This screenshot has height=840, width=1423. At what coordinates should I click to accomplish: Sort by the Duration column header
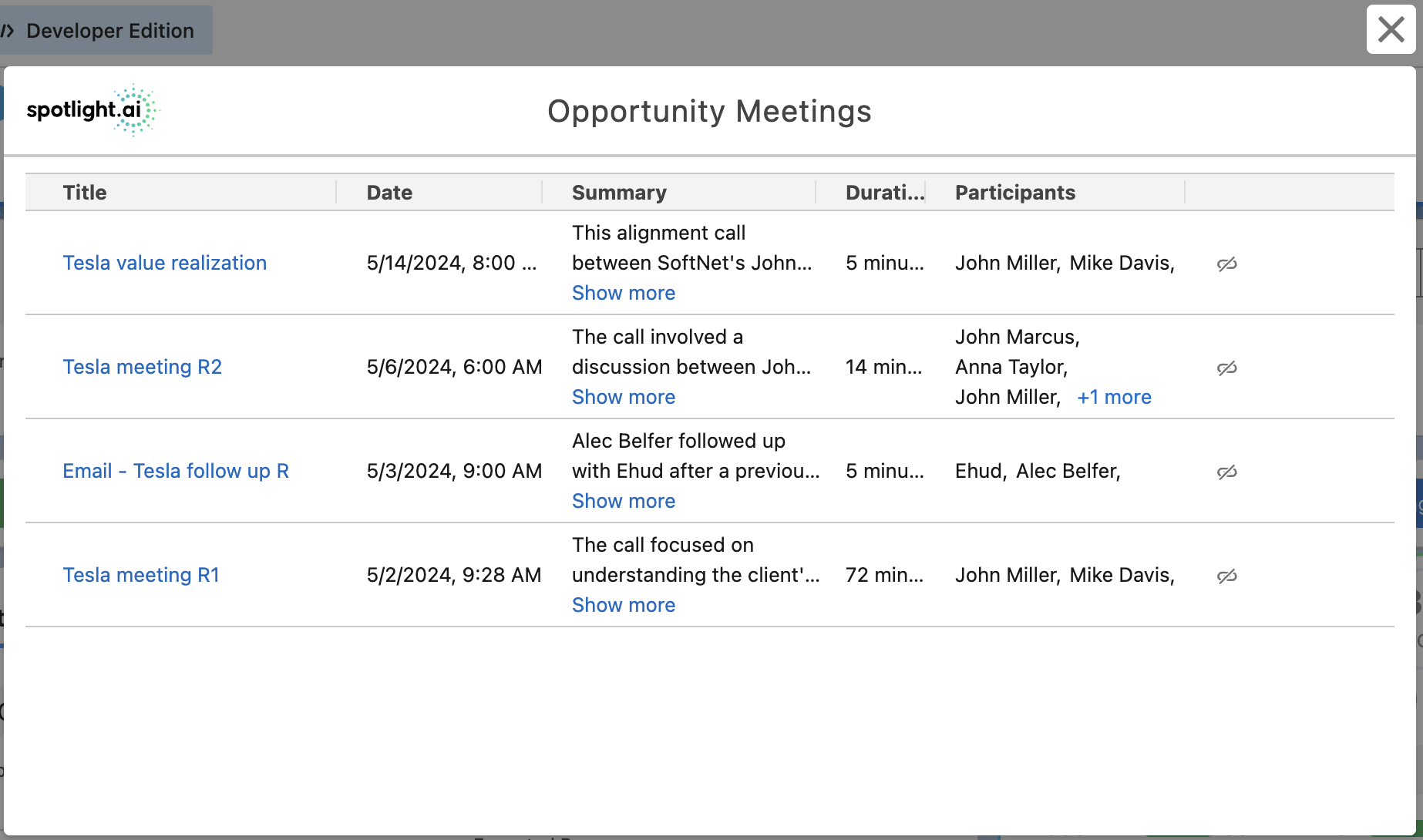885,193
